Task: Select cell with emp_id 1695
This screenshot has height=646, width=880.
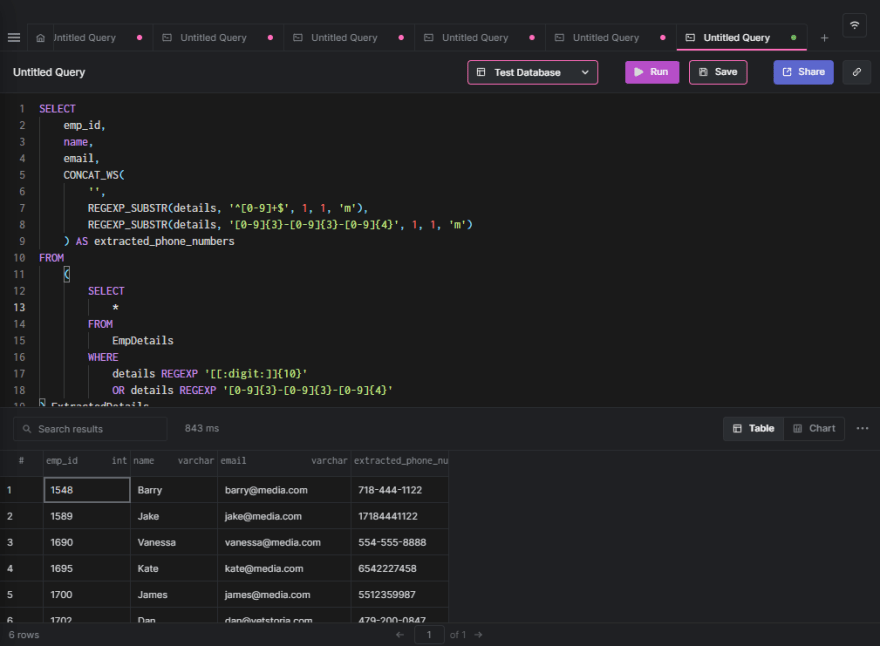Action: tap(86, 569)
